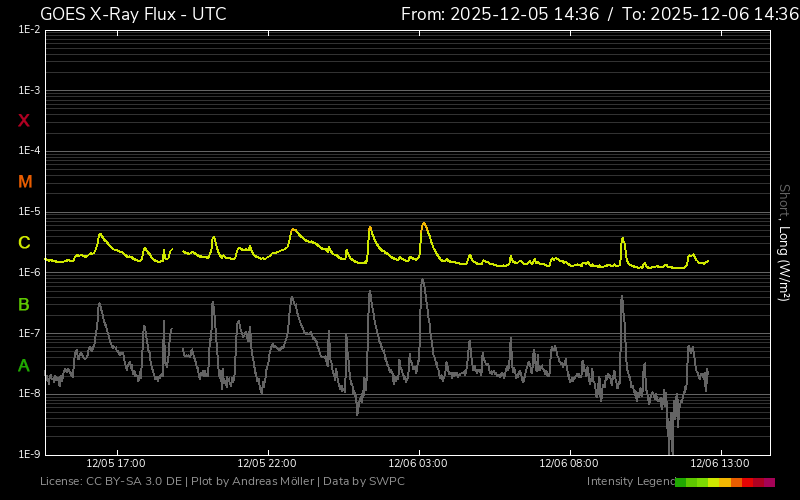Screen dimensions: 800x500
Task: Click the 12/05 22:00 time axis label
Action: coord(267,463)
